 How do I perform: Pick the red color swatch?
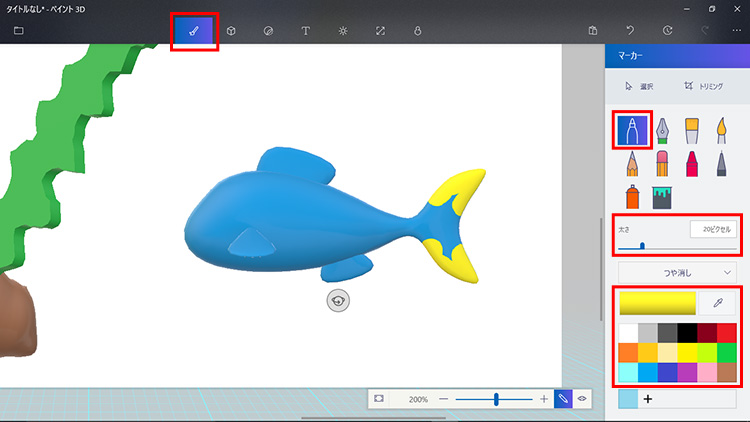pyautogui.click(x=727, y=332)
